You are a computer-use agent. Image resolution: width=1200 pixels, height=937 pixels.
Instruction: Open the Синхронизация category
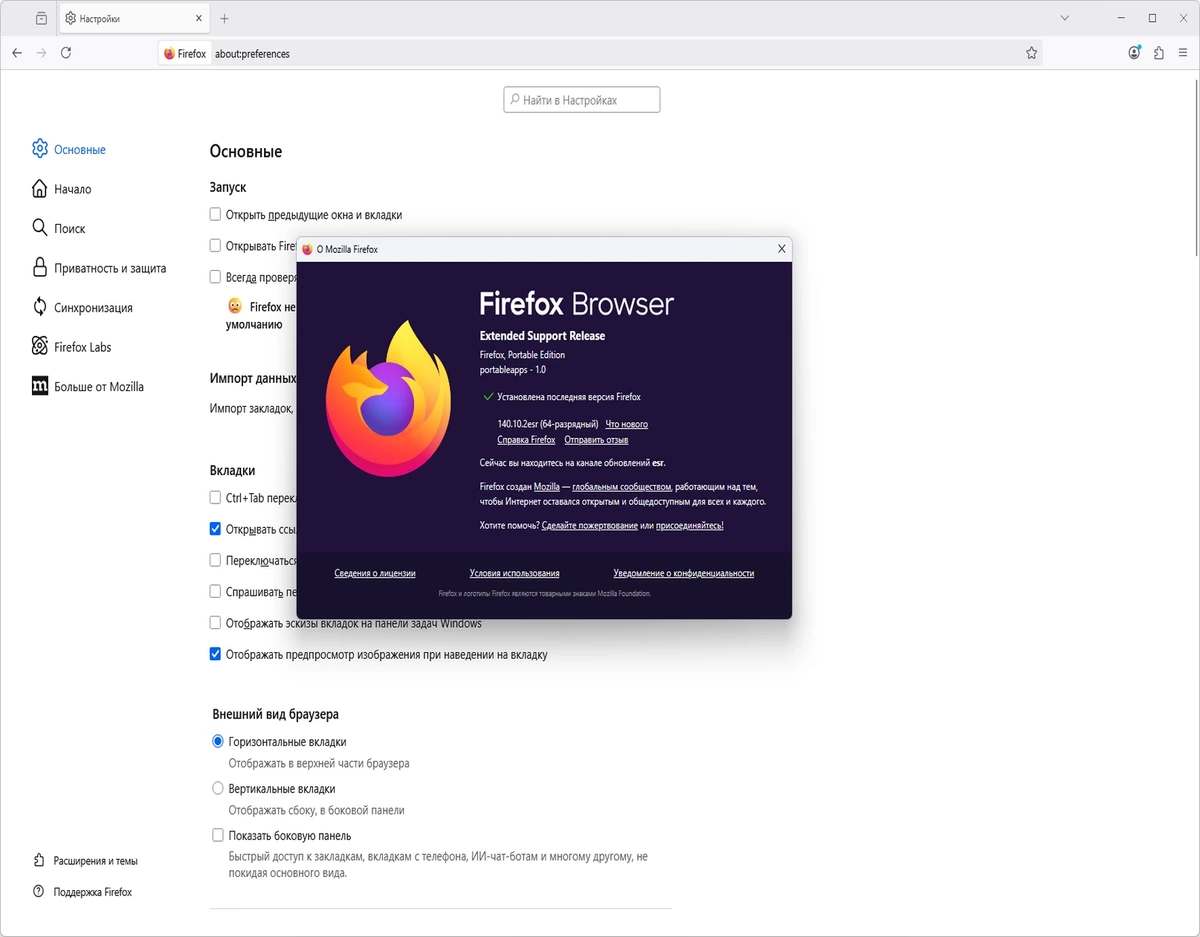pyautogui.click(x=82, y=307)
